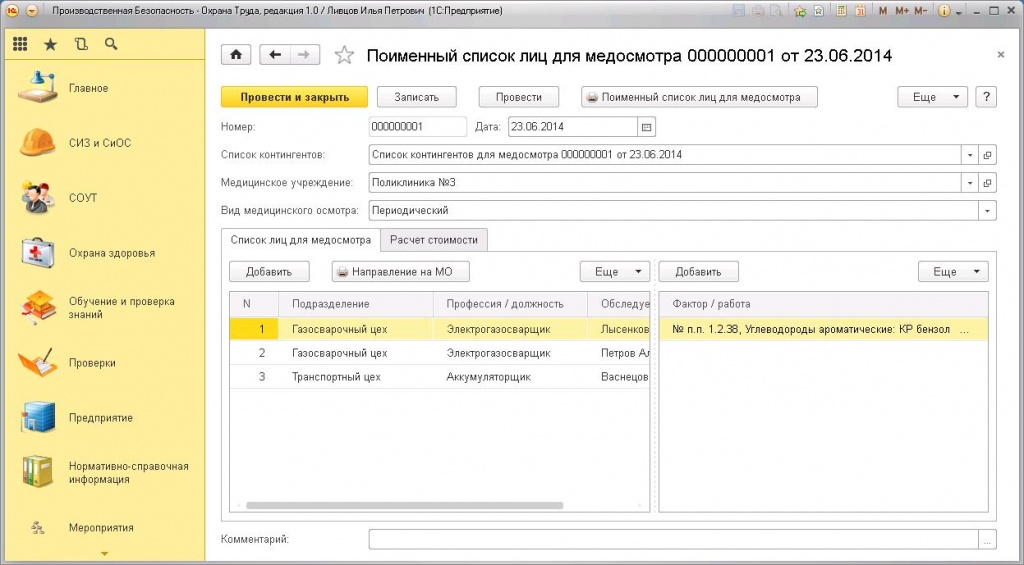Expand the Вид медицинского осмотра dropdown
Screen dimensions: 1024x565
point(988,211)
